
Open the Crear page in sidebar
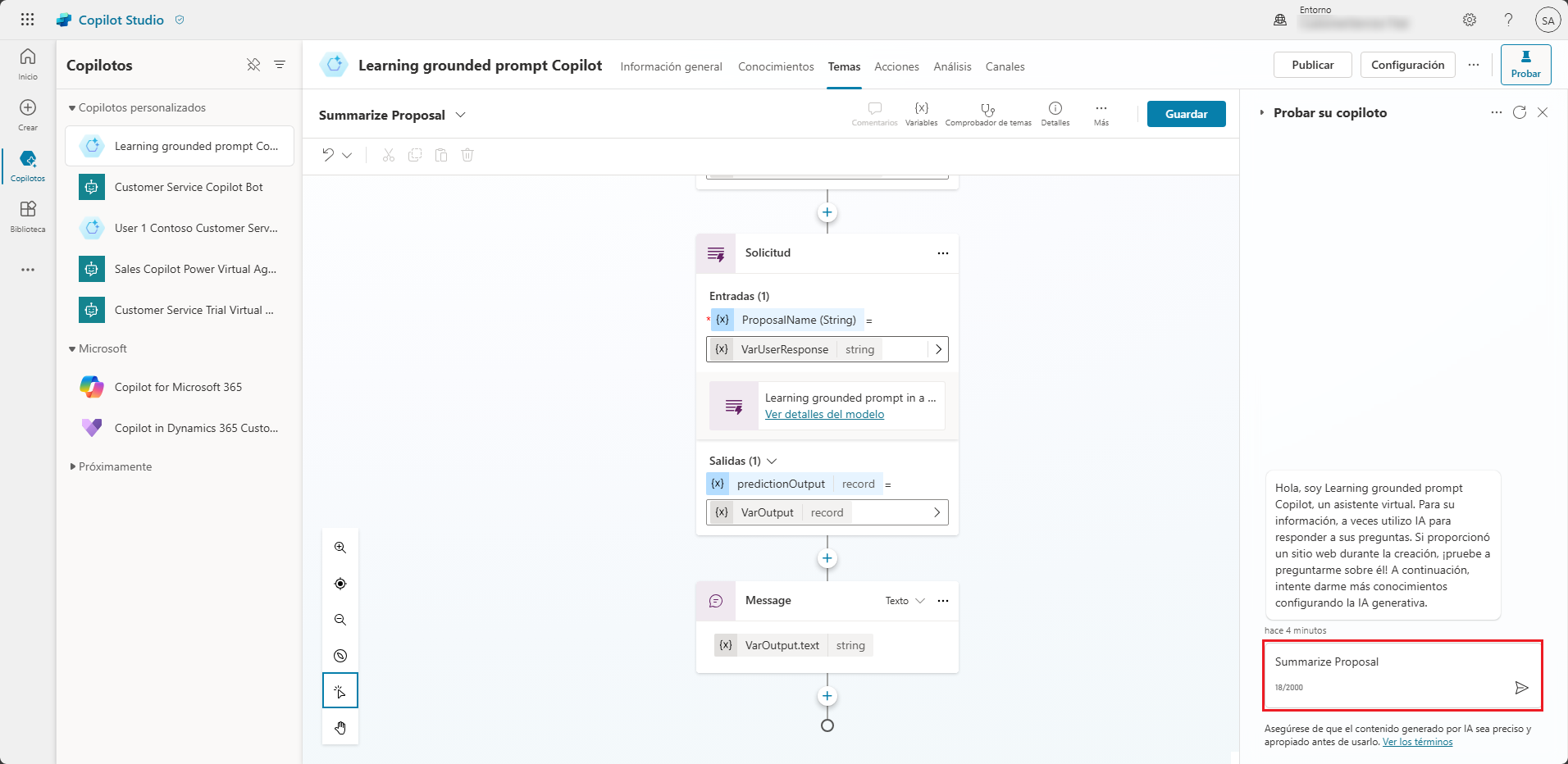pos(28,115)
